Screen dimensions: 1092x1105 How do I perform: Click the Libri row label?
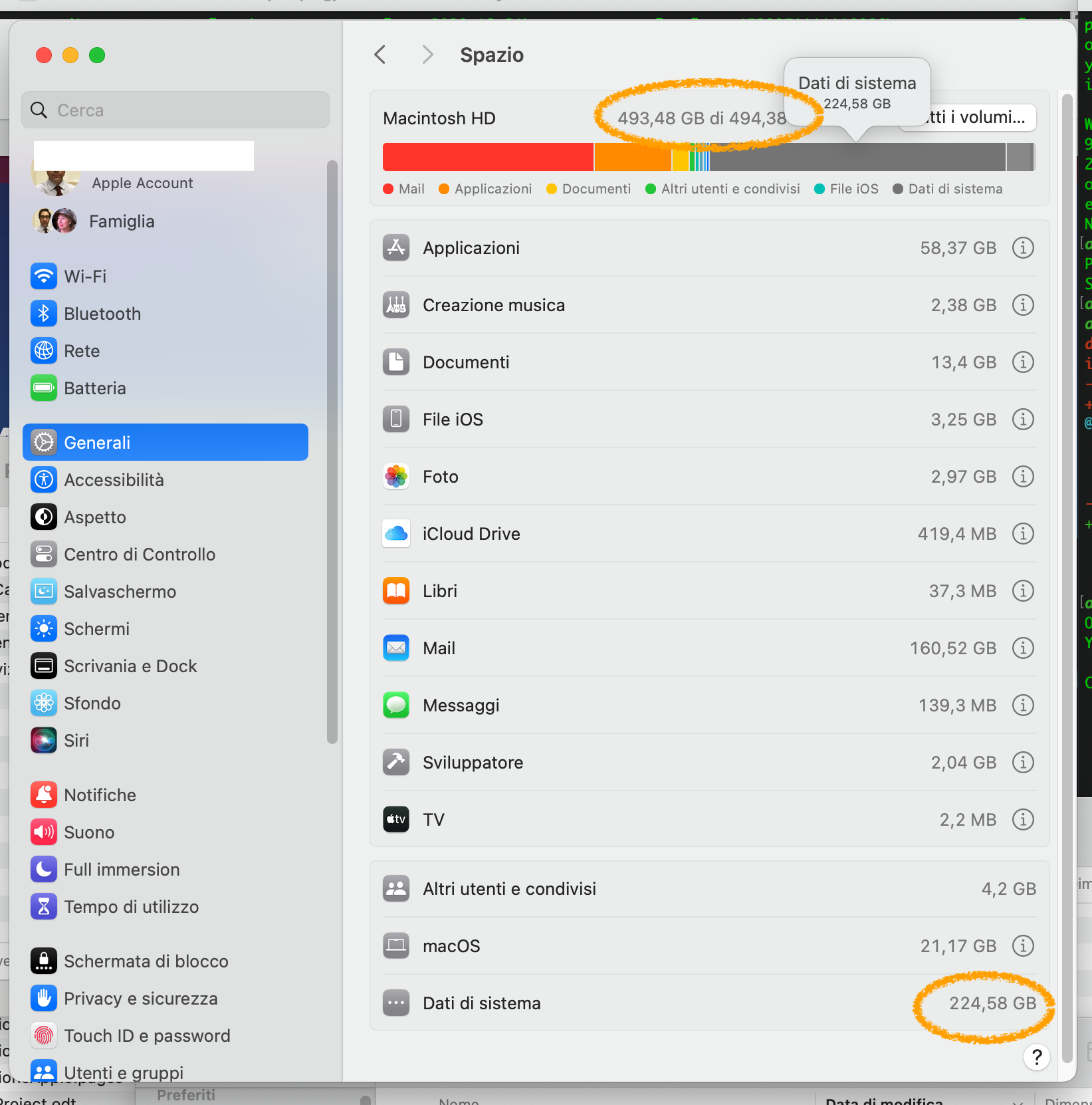click(440, 591)
